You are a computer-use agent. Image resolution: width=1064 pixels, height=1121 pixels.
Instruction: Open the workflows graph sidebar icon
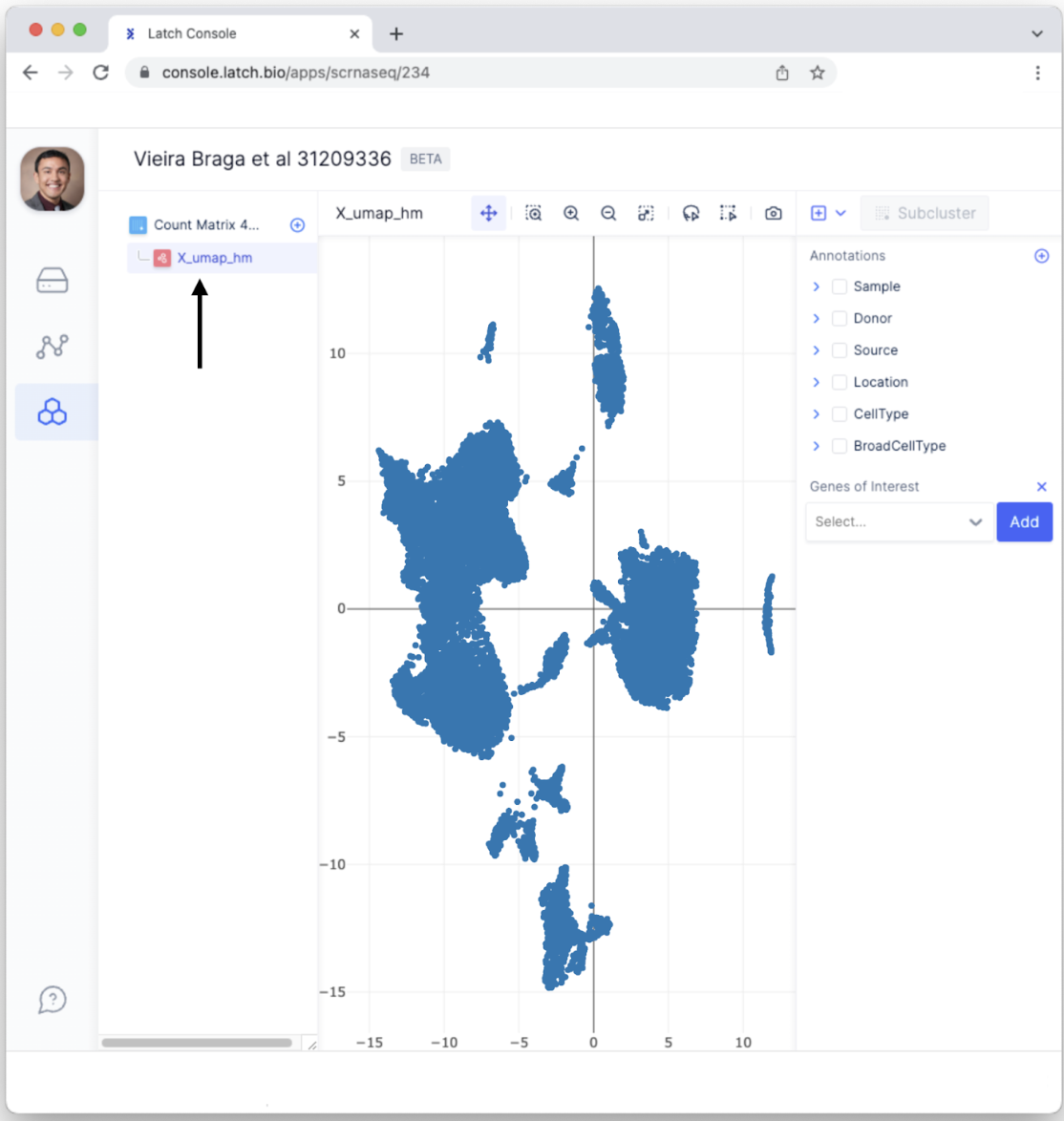(x=53, y=346)
